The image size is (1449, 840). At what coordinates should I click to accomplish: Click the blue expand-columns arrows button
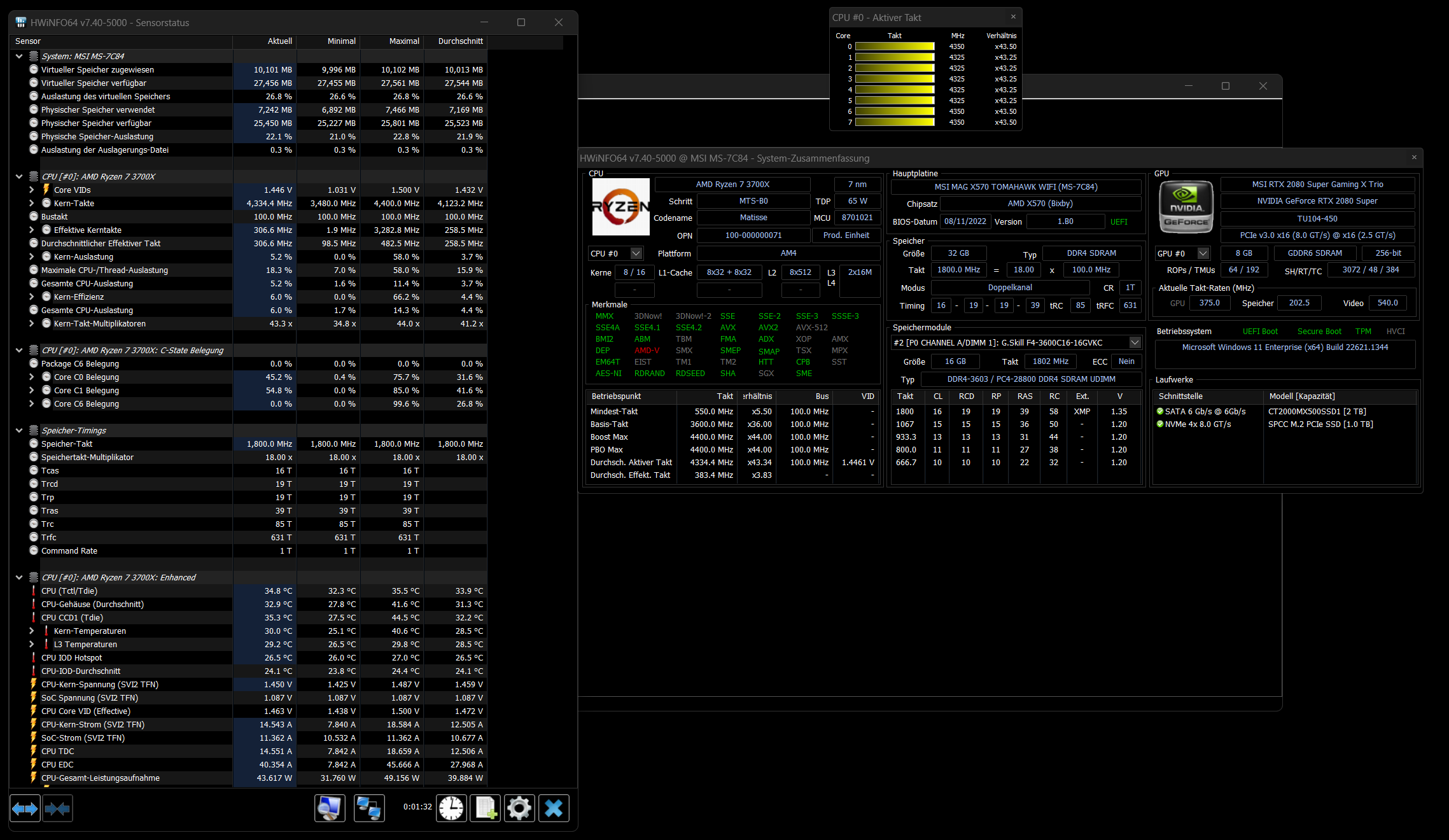pos(25,808)
